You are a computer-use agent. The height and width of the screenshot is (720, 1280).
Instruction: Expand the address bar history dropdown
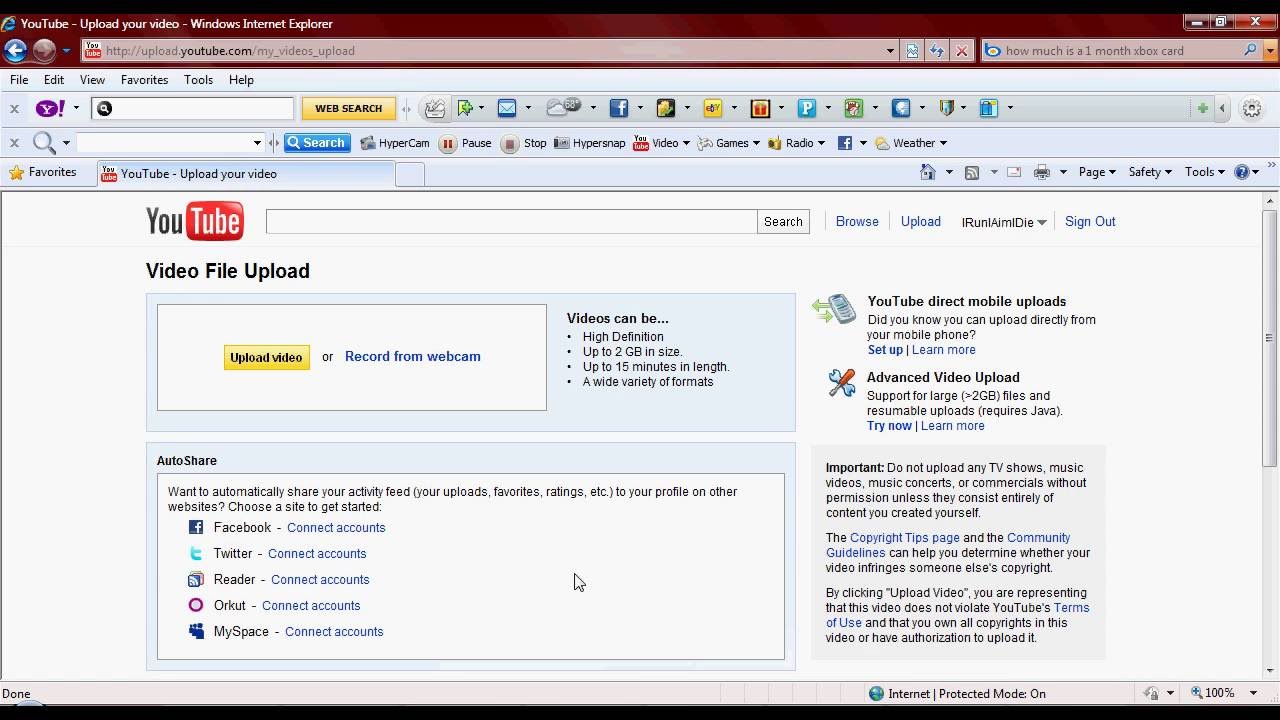890,51
